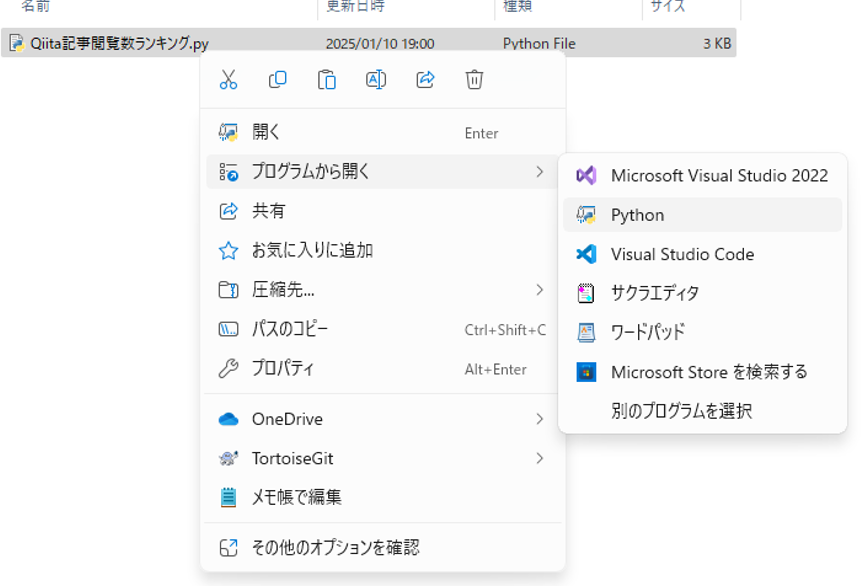Select 開く to open the file
865x586 pixels.
[382, 132]
